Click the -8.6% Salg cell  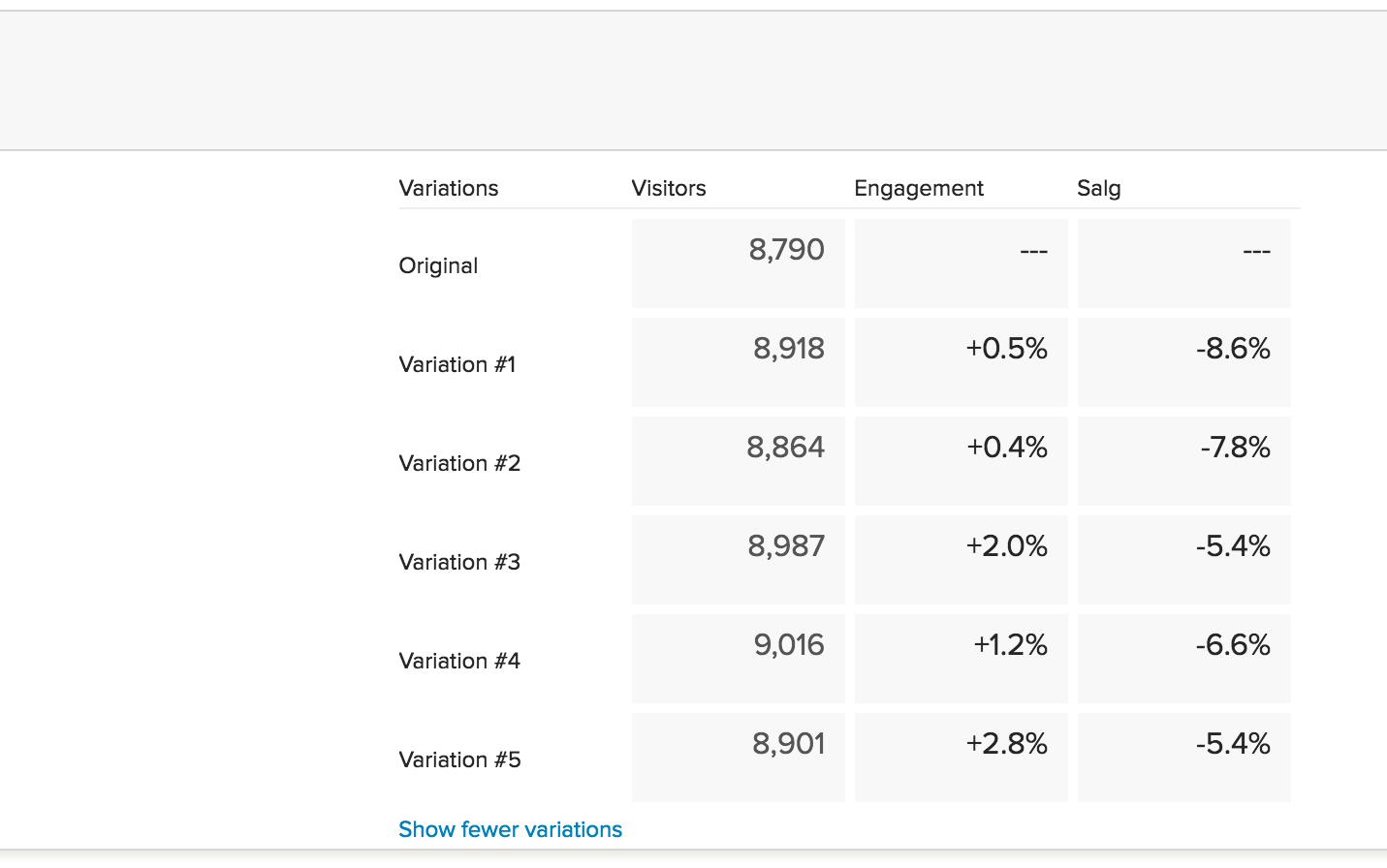point(1183,362)
